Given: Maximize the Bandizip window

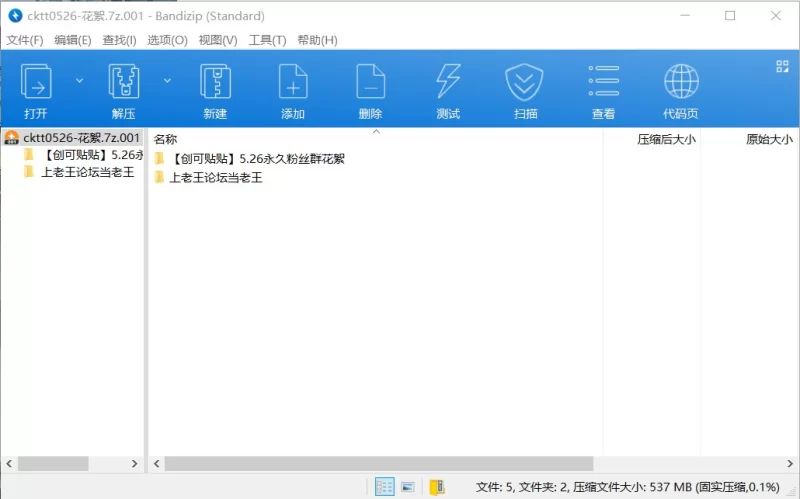Looking at the screenshot, I should 730,16.
